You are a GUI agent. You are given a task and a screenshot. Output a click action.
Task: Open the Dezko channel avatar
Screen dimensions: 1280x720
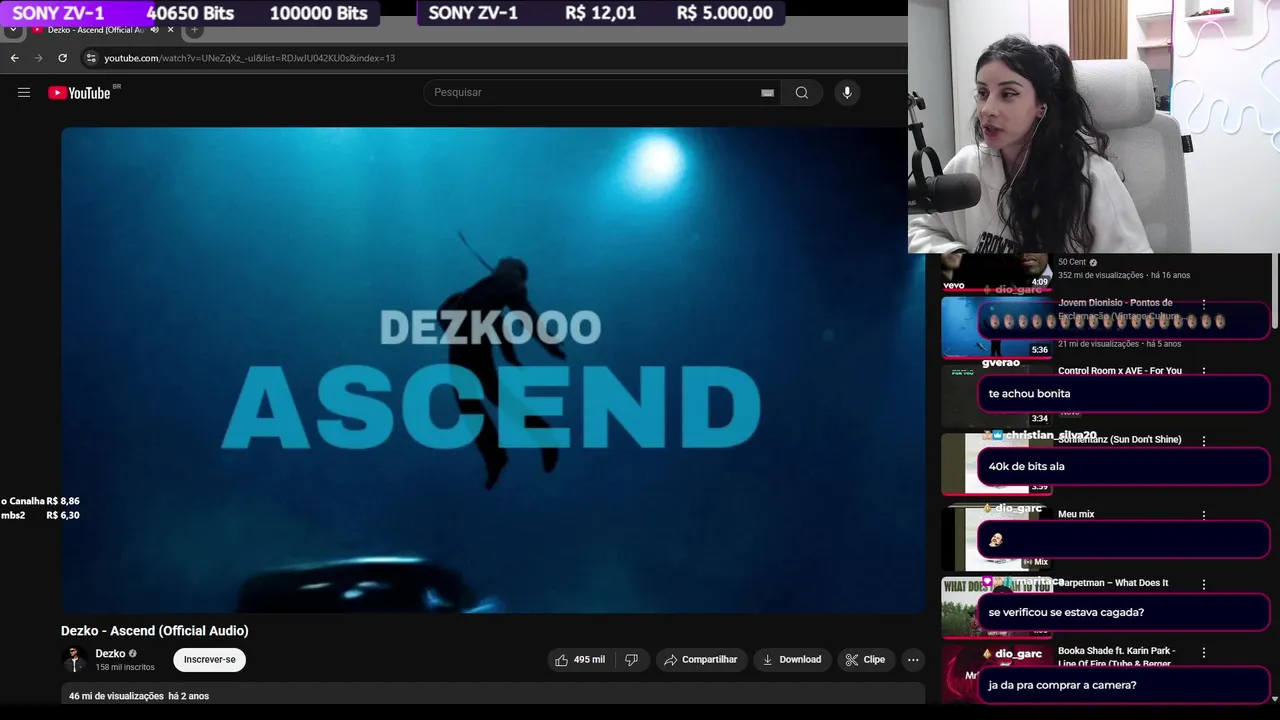[x=74, y=660]
